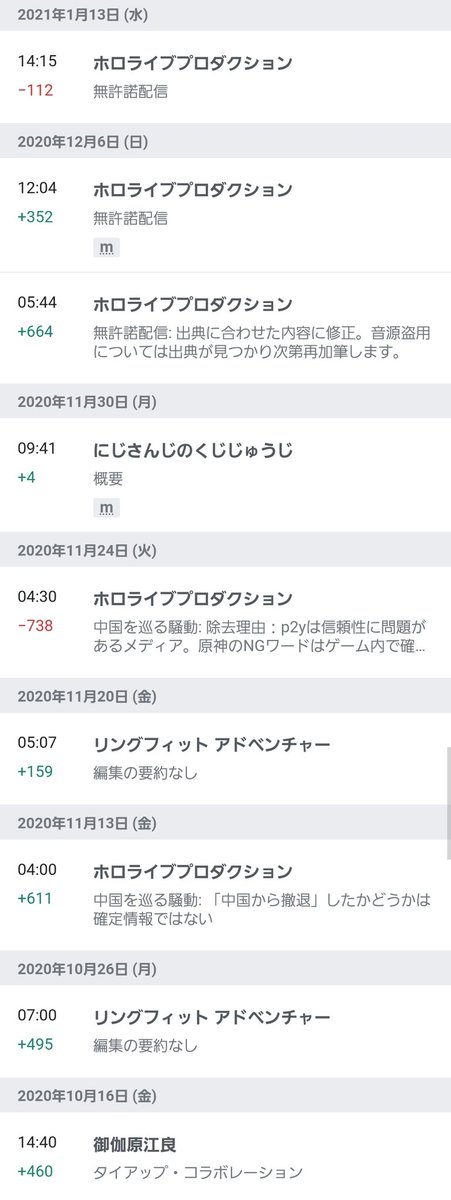This screenshot has width=451, height=1200.
Task: Open the 14:15 ホロライブプロダクション edit from 2021年1月13日
Action: [x=225, y=77]
